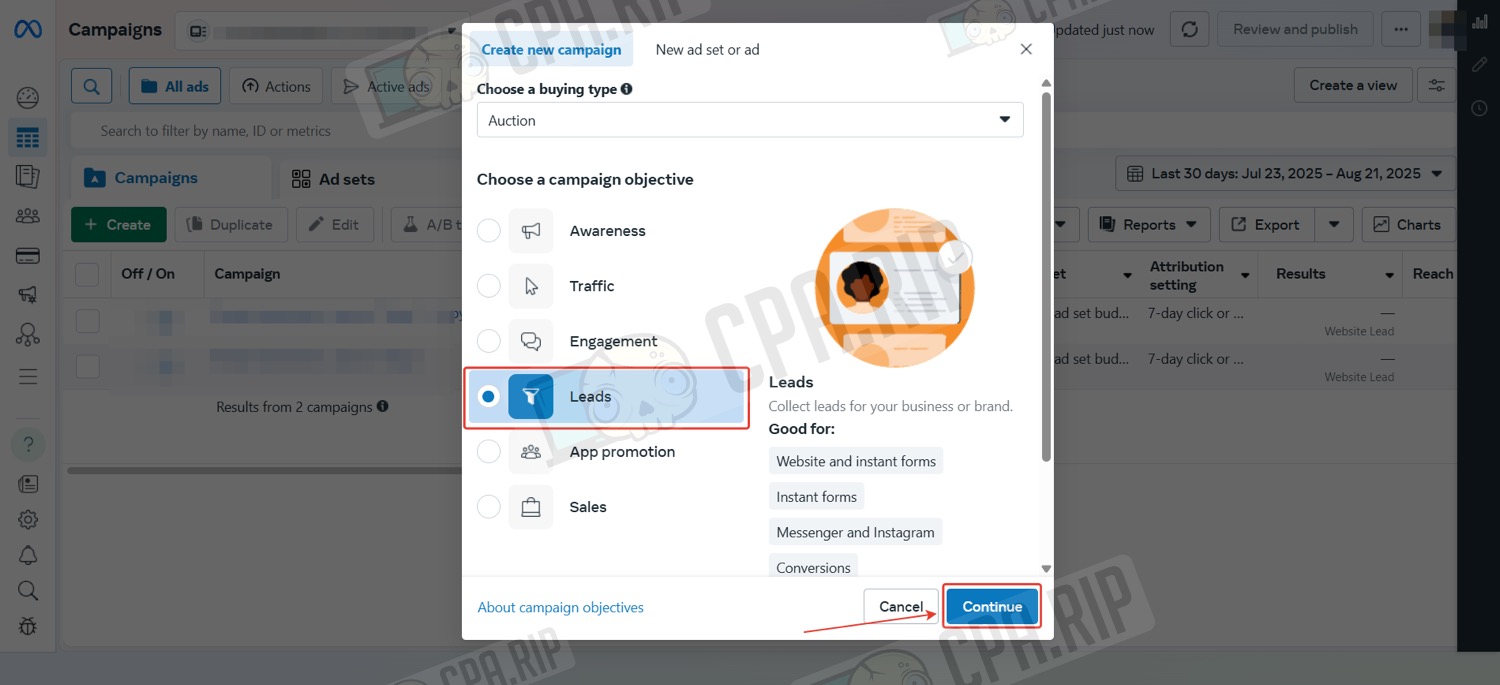Image resolution: width=1500 pixels, height=685 pixels.
Task: Choose the Sales objective radio button
Action: point(489,507)
